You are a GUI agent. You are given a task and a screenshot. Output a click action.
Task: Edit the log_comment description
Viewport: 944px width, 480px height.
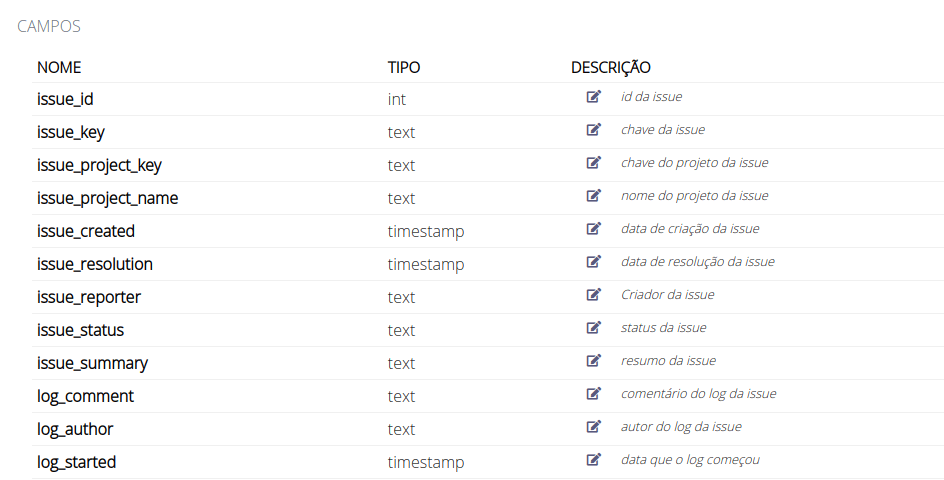[x=594, y=394]
